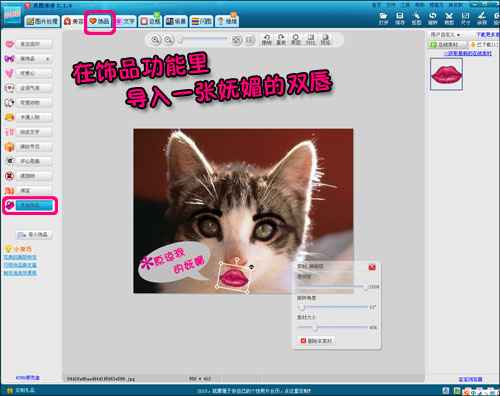Image resolution: width=500 pixels, height=396 pixels.
Task: Click the 重做 redo icon
Action: 281,39
